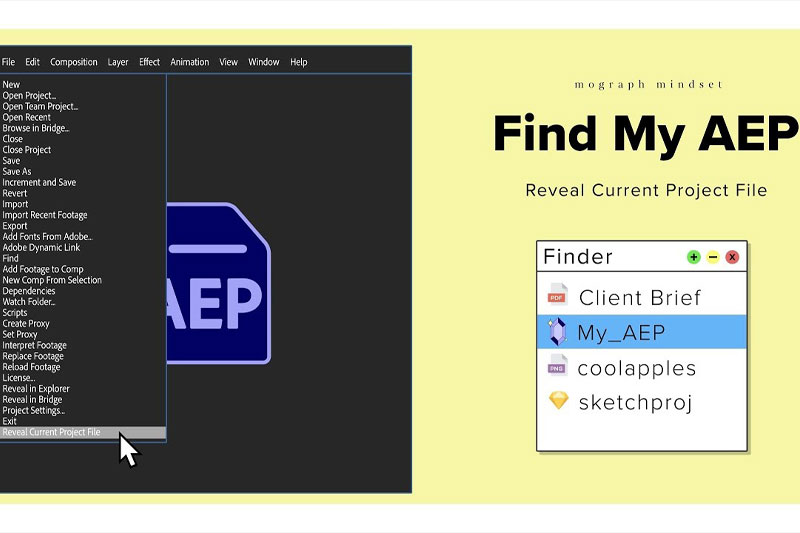Select Import Recent Footage entry
The image size is (800, 533).
click(x=45, y=215)
